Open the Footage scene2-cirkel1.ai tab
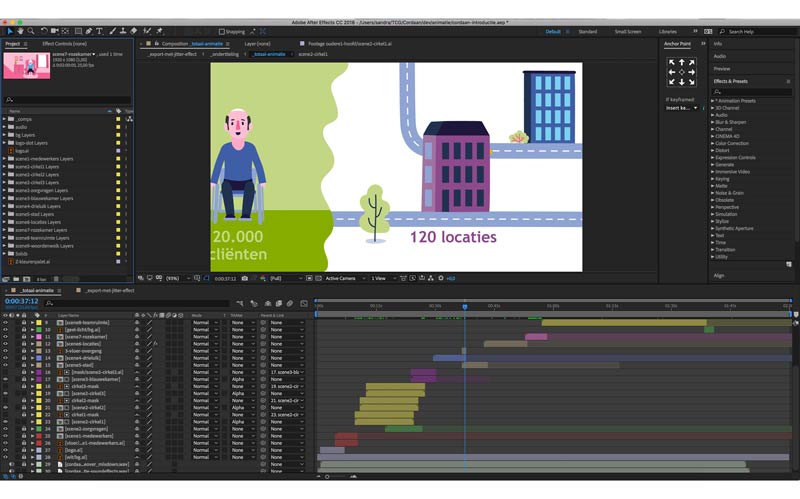Screen dimensions: 800x499 pyautogui.click(x=349, y=44)
